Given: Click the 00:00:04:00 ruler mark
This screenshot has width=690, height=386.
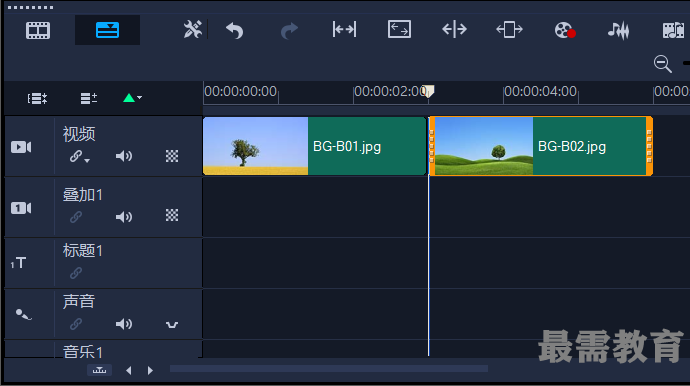Looking at the screenshot, I should (540, 92).
